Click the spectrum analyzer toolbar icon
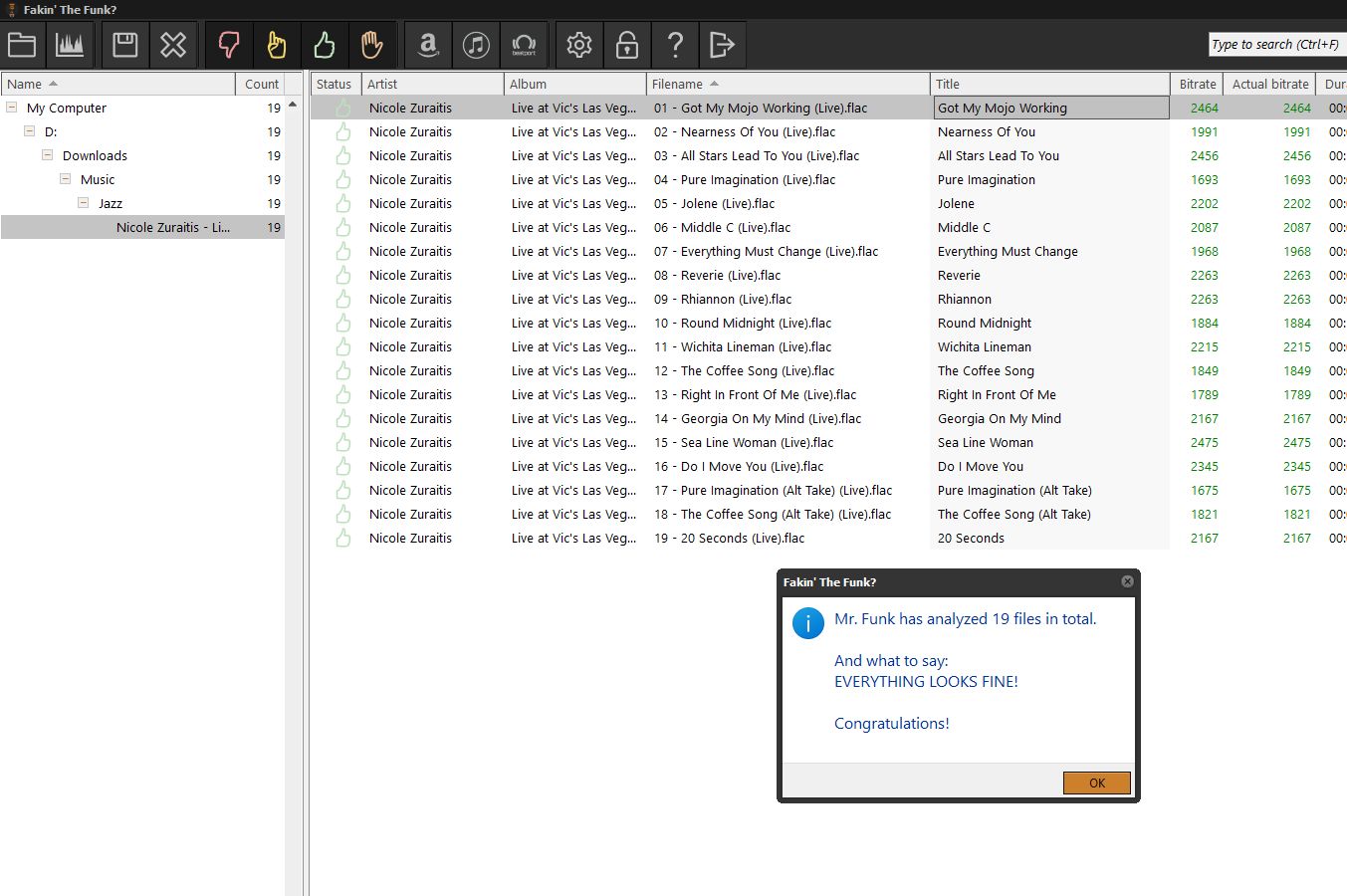This screenshot has width=1347, height=896. 70,45
